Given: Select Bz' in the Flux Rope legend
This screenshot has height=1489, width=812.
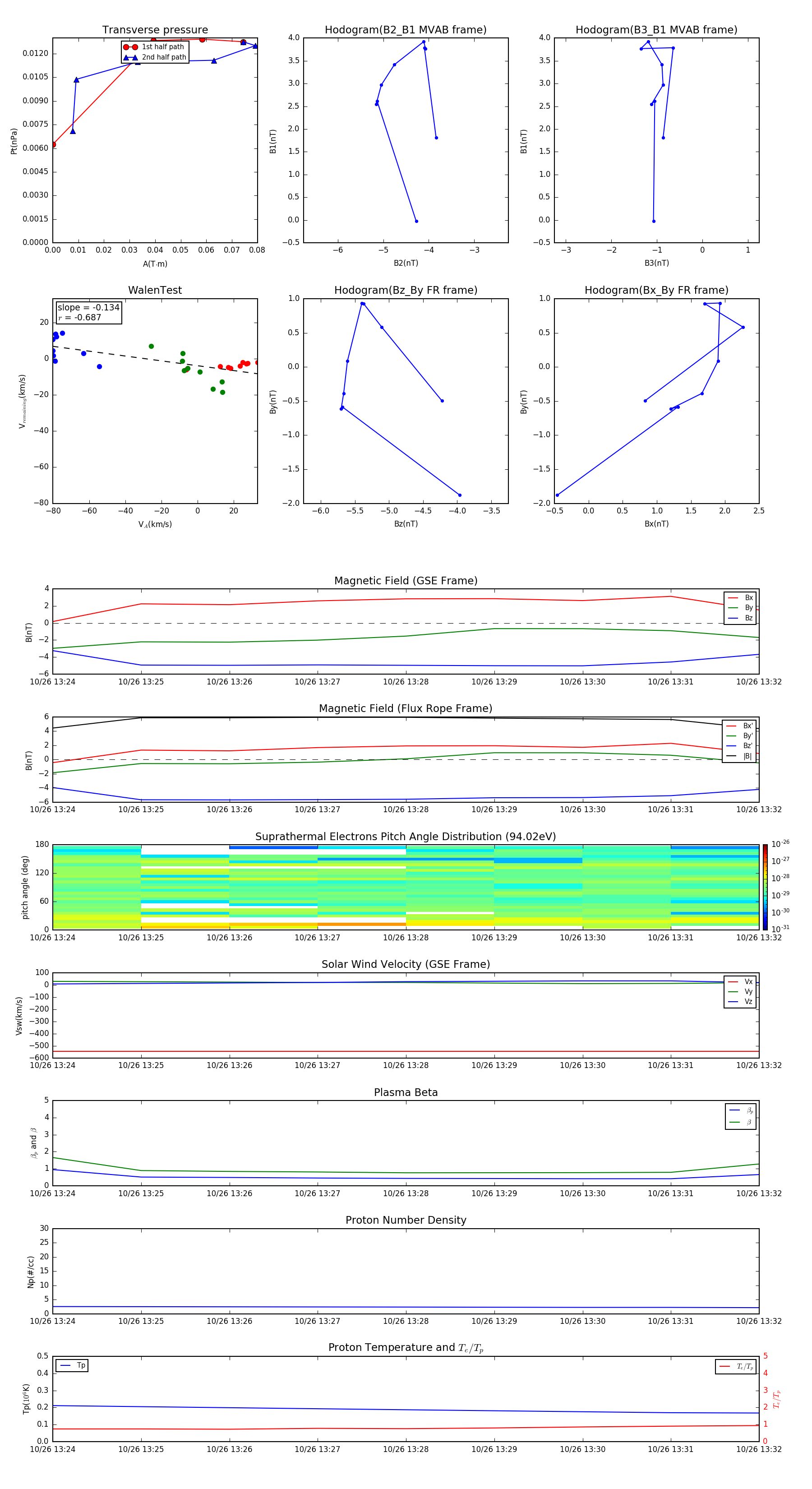Looking at the screenshot, I should [740, 746].
